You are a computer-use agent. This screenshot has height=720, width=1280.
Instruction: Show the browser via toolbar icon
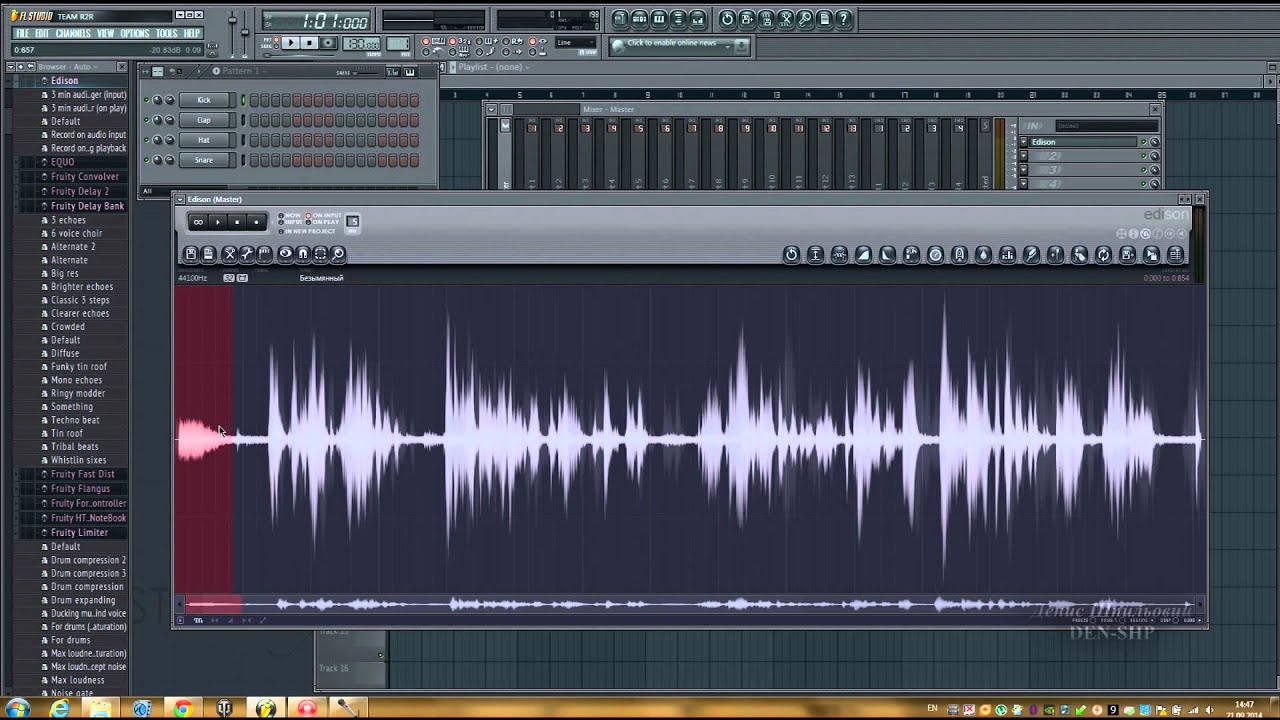[678, 19]
